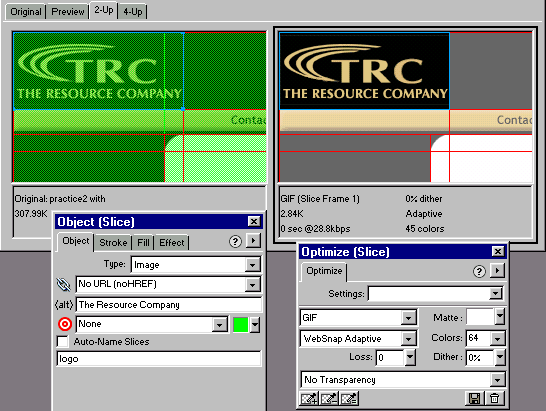
Task: Click the link chain icon beside URL
Action: tap(64, 285)
